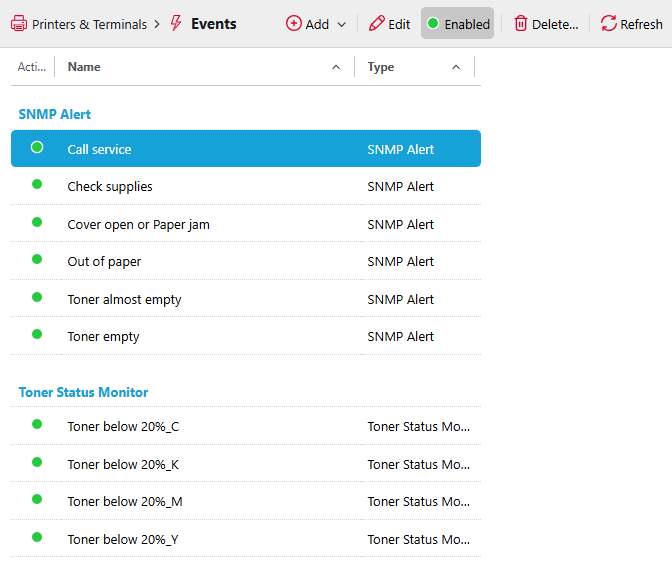Click the Delete... button label

pos(555,24)
